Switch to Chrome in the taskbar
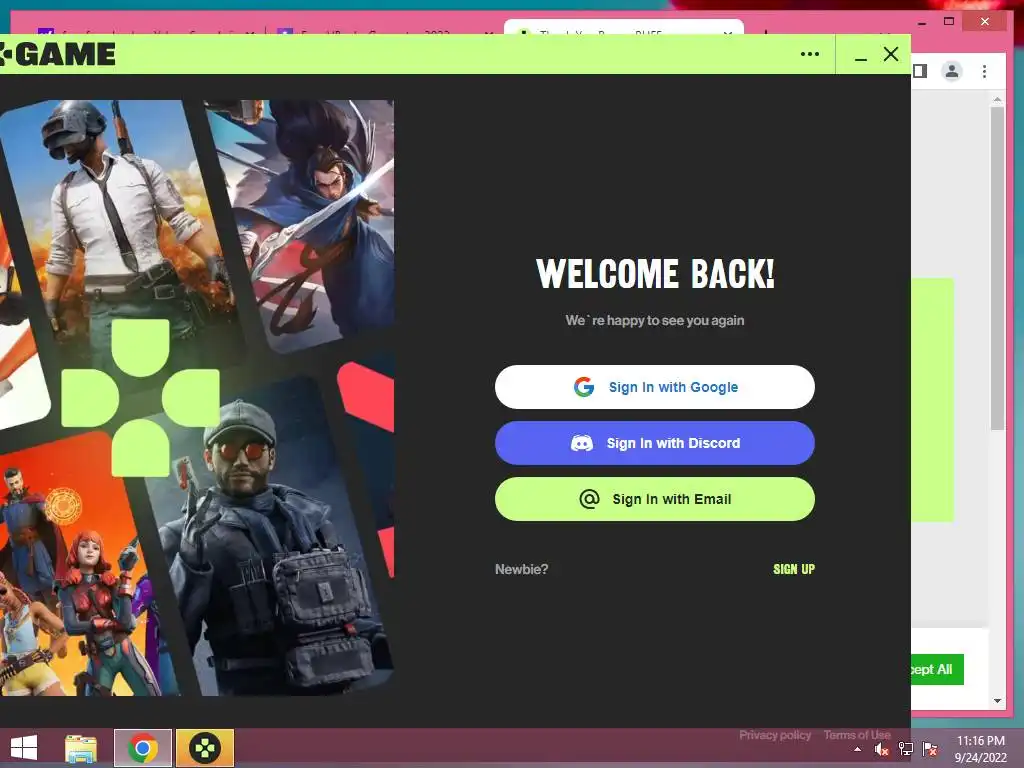This screenshot has height=768, width=1024. 143,748
